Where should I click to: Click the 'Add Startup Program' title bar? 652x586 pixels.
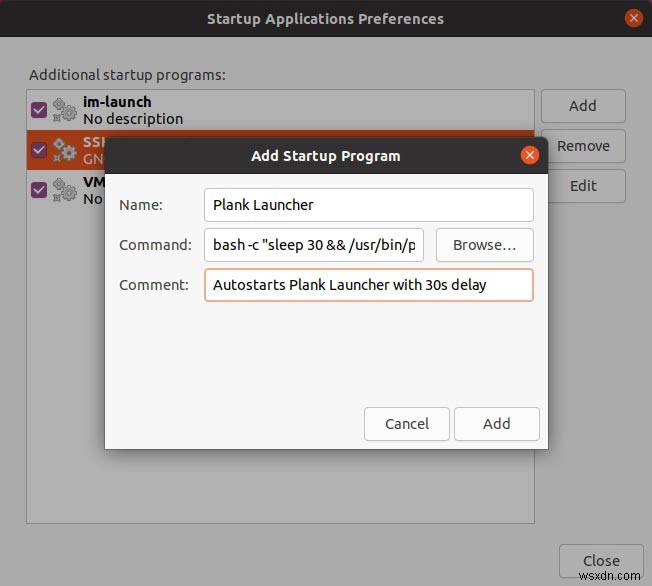pyautogui.click(x=326, y=156)
